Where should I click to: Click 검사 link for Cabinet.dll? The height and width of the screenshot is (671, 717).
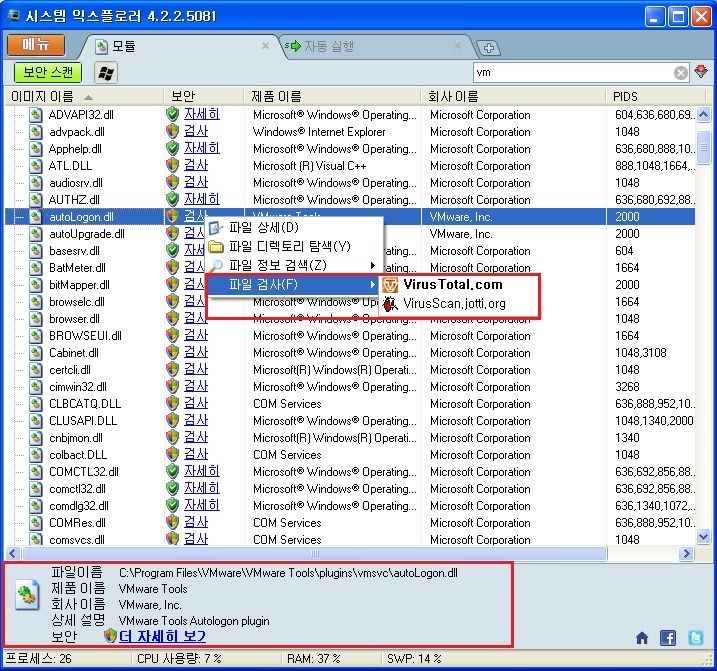click(196, 353)
